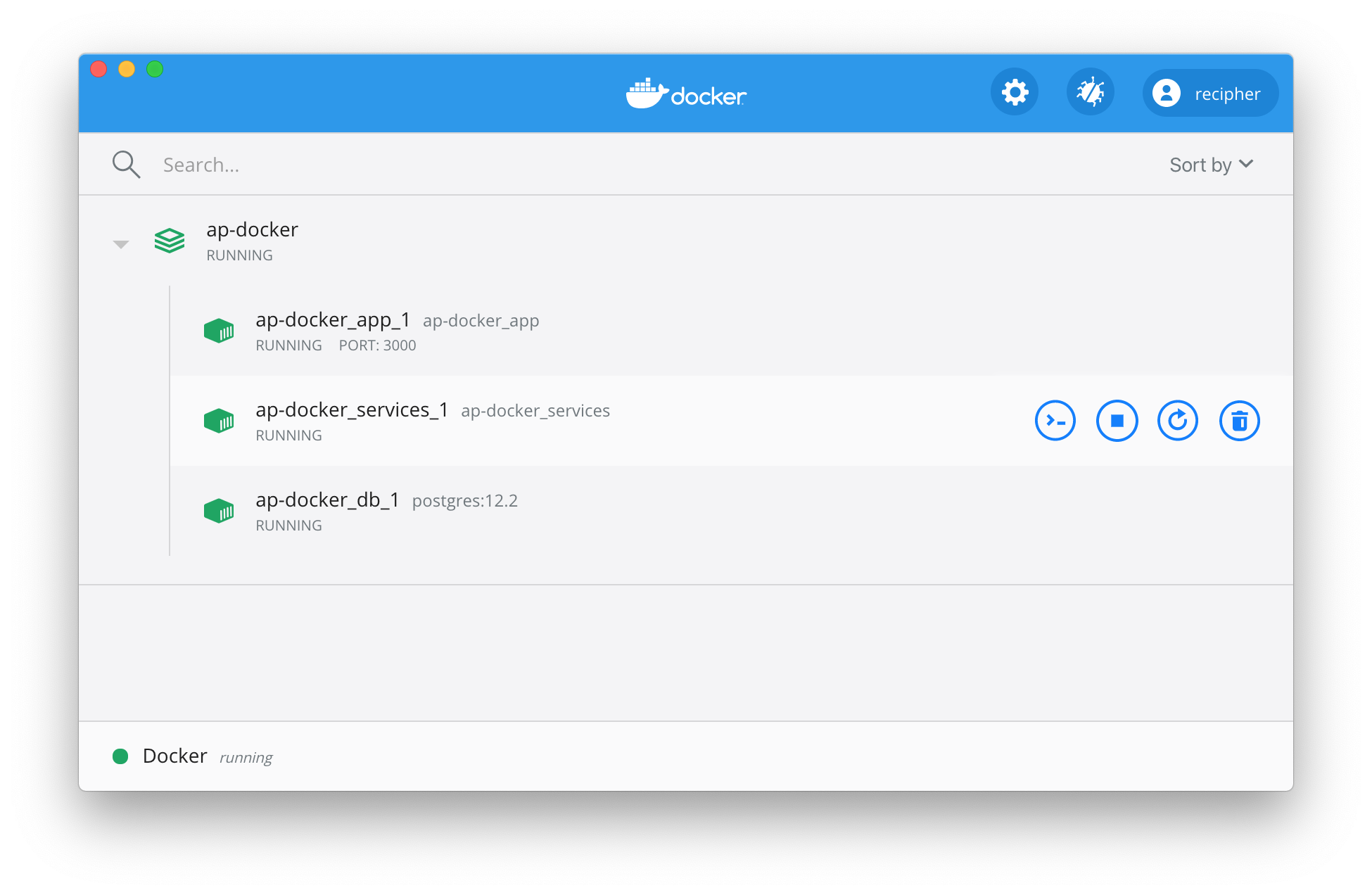Restart the ap-docker_services_1 container
This screenshot has width=1372, height=895.
[x=1177, y=421]
